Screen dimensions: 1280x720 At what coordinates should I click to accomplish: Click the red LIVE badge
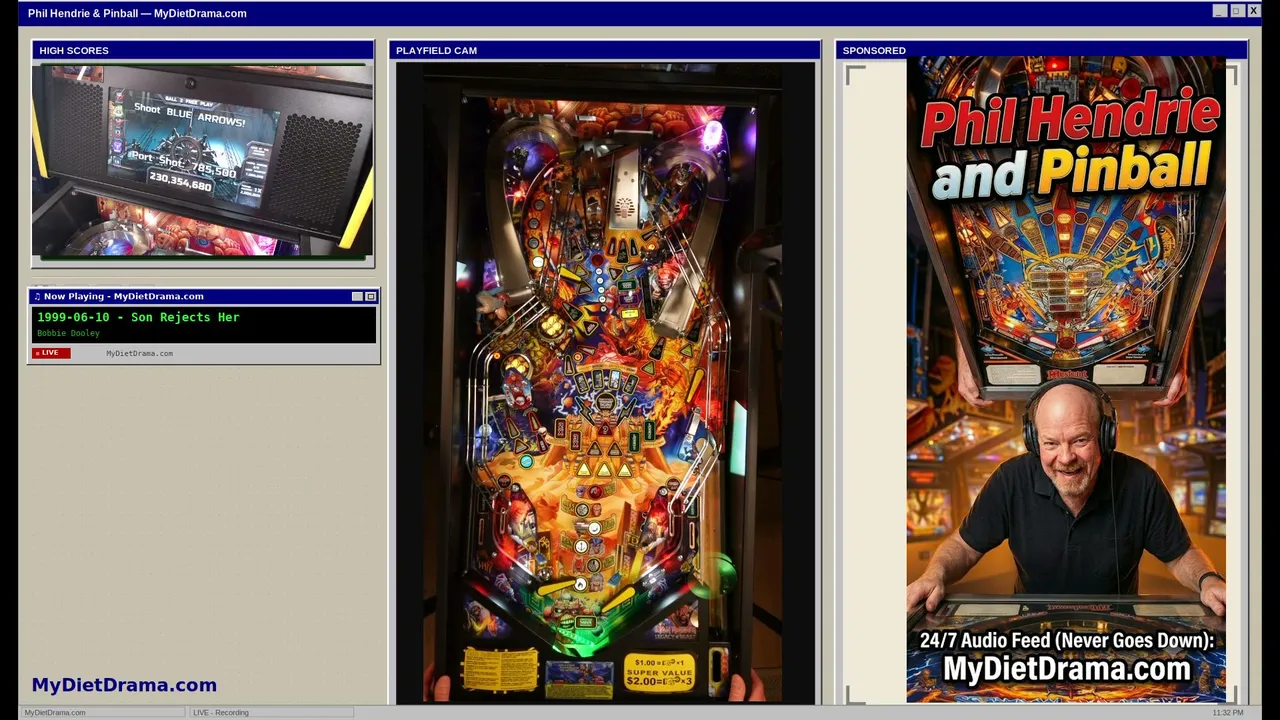click(51, 353)
